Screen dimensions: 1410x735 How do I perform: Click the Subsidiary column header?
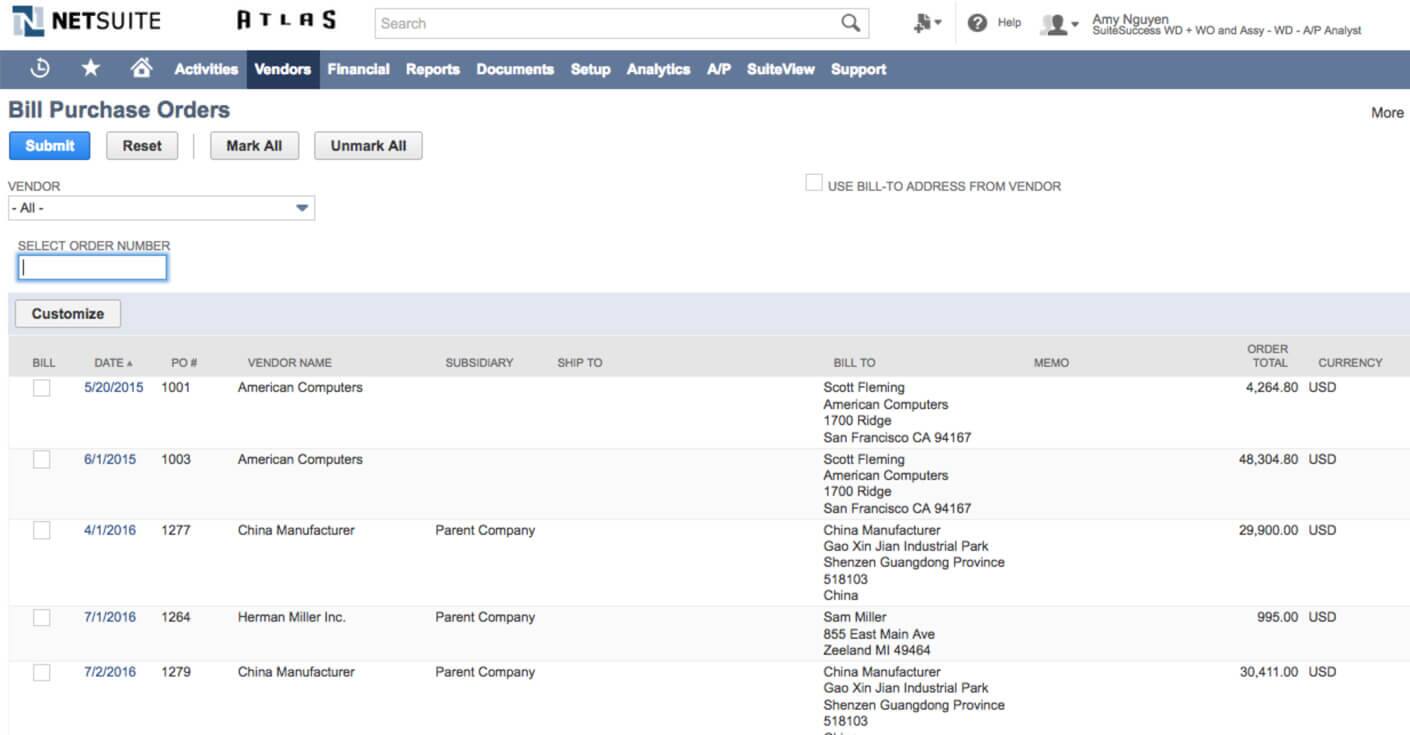479,363
